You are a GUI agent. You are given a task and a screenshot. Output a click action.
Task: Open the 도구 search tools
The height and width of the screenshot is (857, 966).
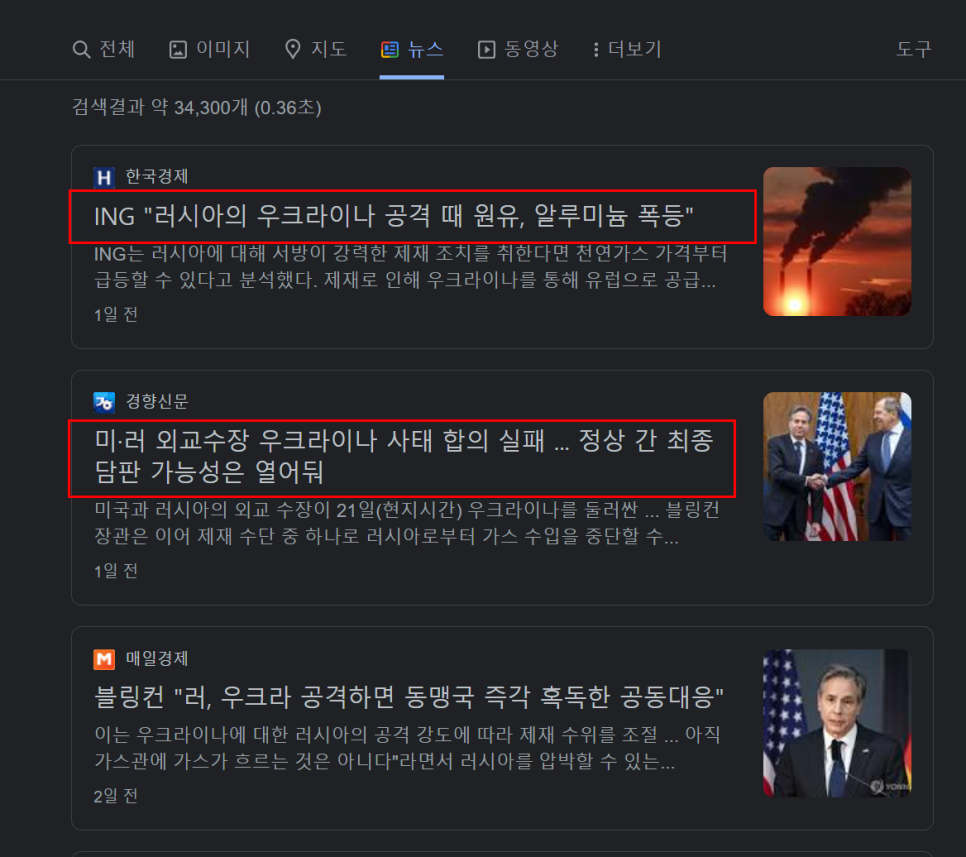click(x=914, y=49)
